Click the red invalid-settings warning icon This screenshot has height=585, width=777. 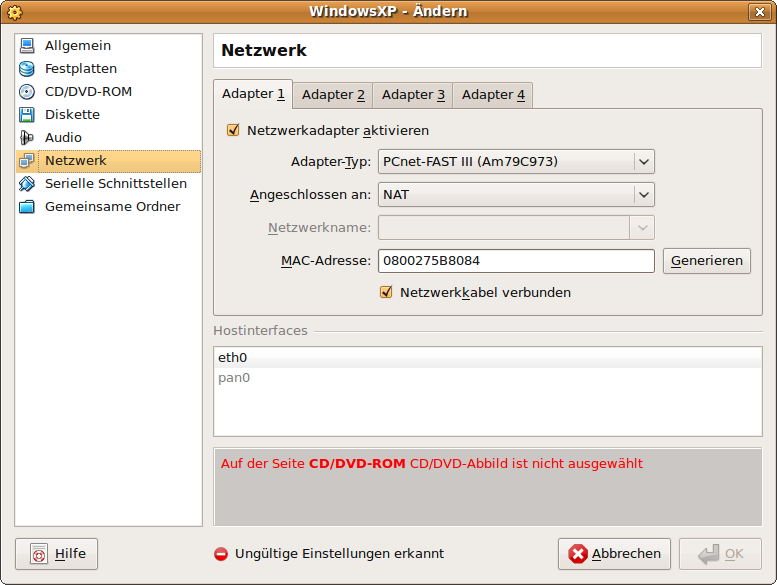pos(221,554)
